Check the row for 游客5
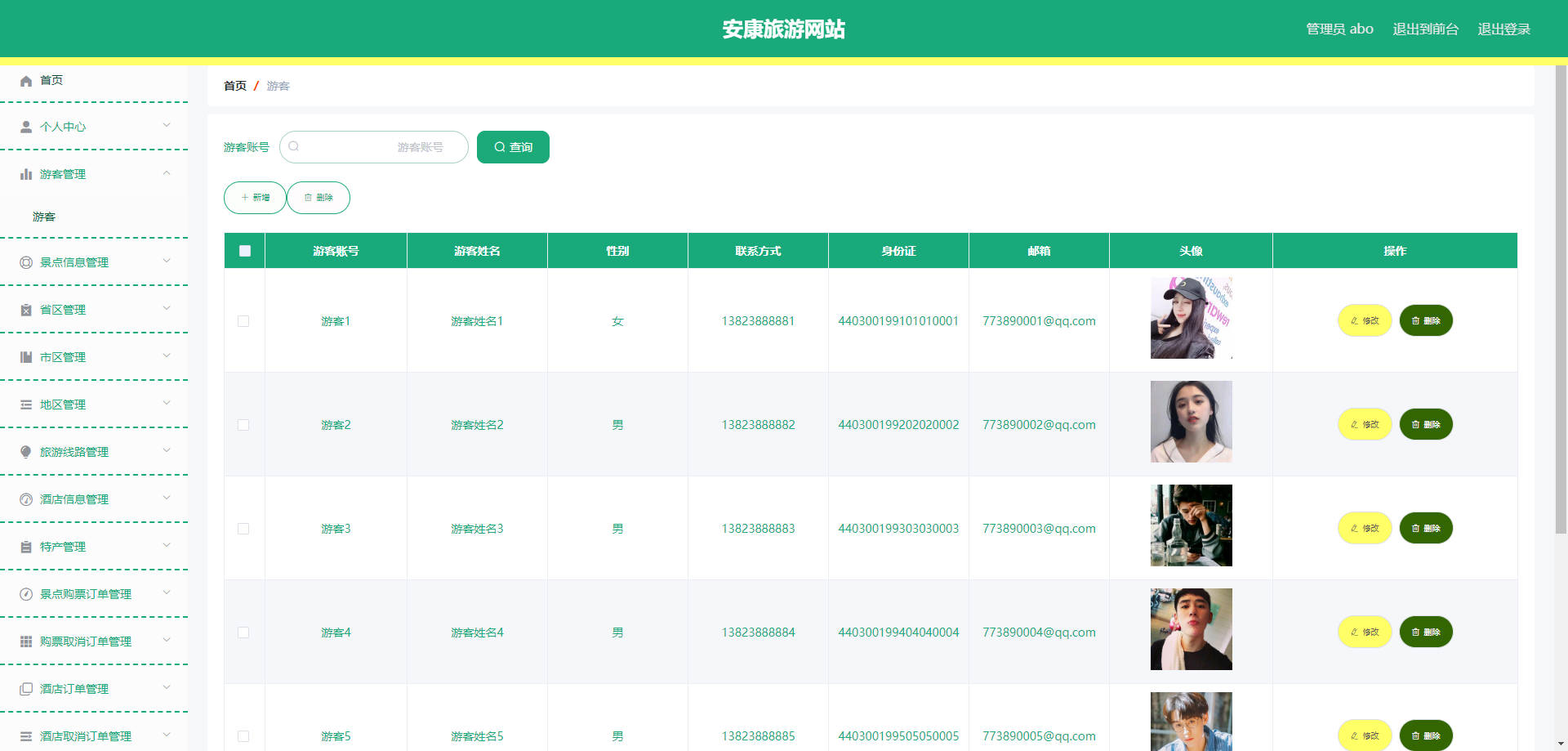 coord(243,736)
